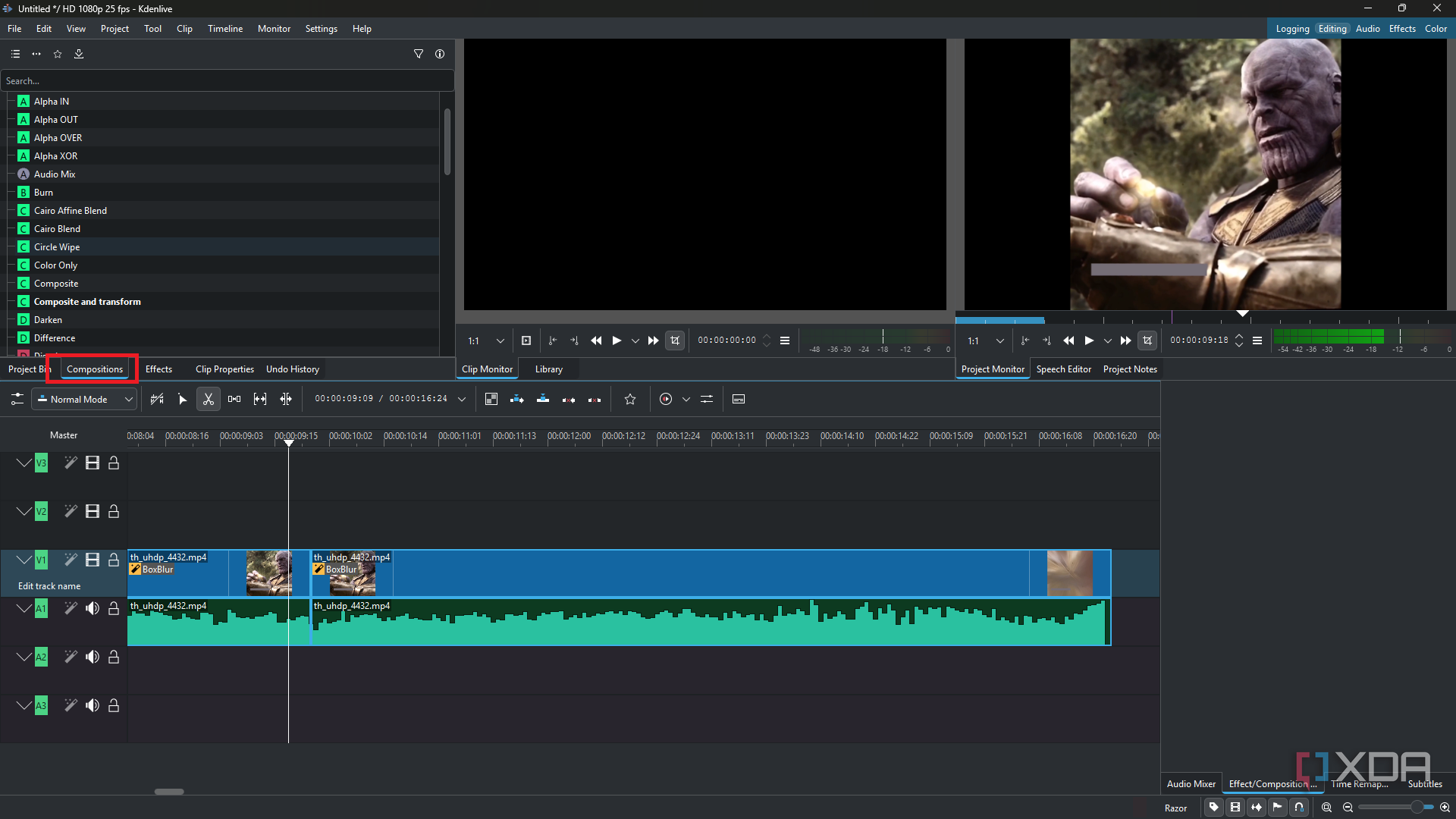Activate the Selection tool arrow

click(182, 399)
